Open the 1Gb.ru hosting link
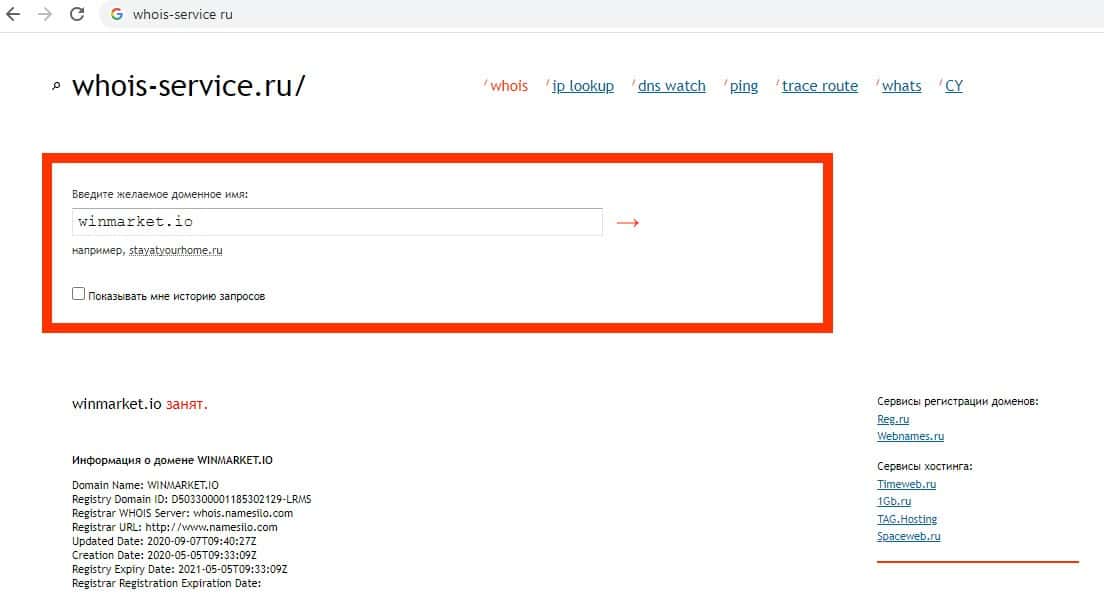 pyautogui.click(x=893, y=501)
